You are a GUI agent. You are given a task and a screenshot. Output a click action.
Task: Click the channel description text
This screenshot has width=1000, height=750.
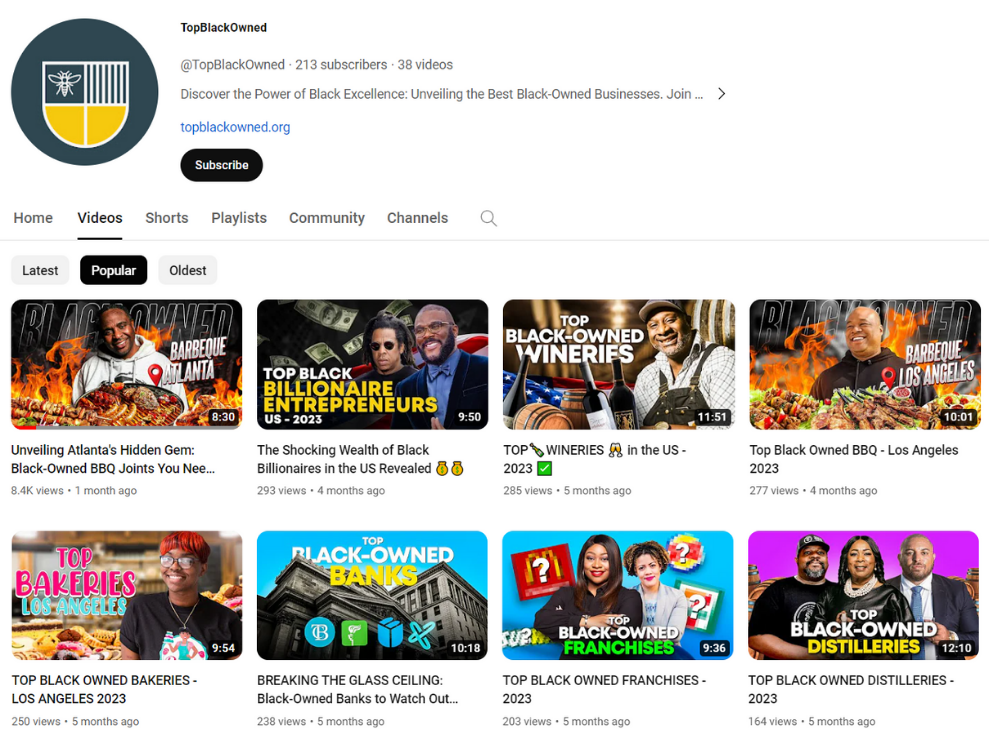pyautogui.click(x=441, y=94)
